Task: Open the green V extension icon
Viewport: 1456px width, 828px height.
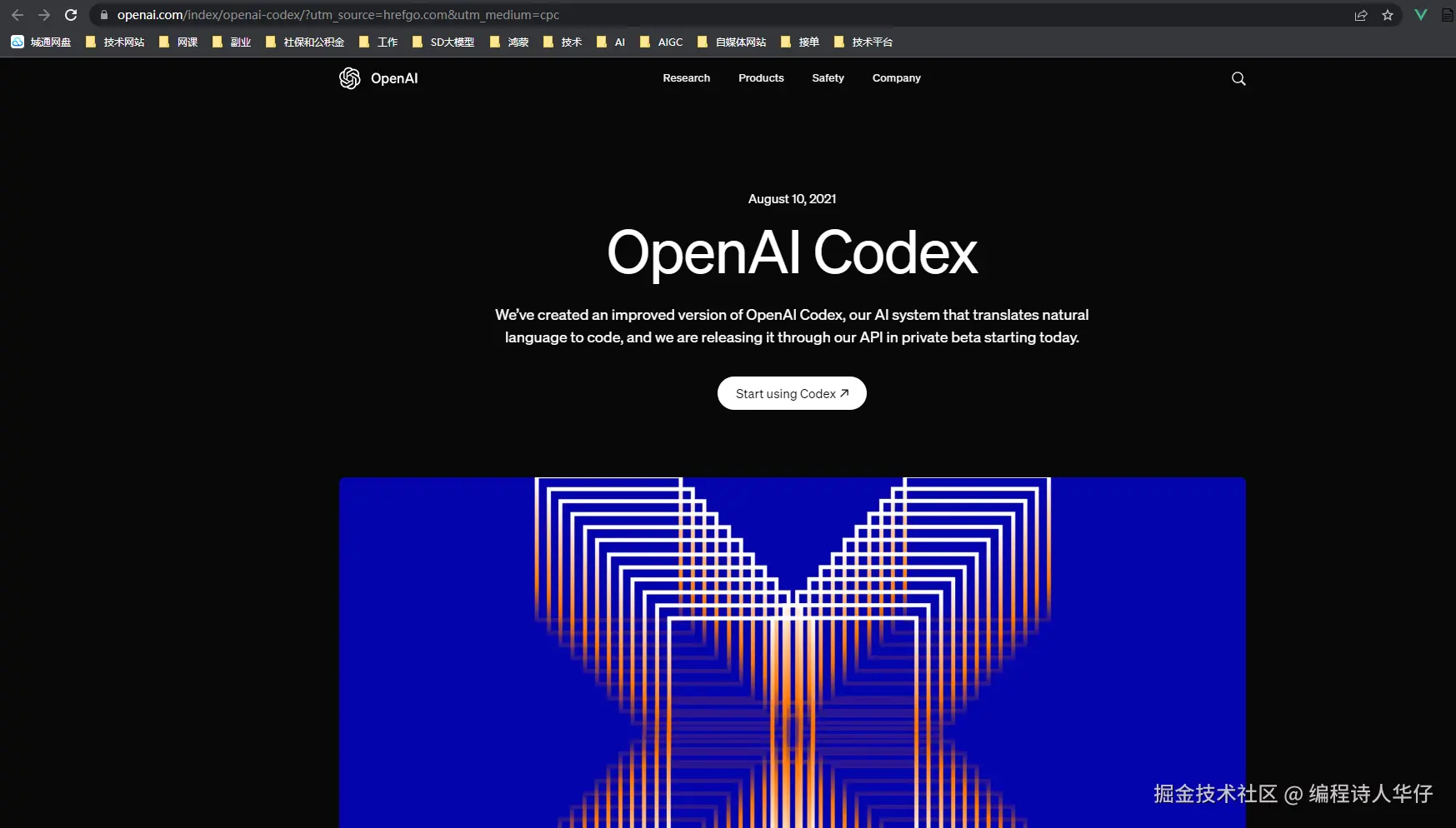Action: tap(1421, 15)
